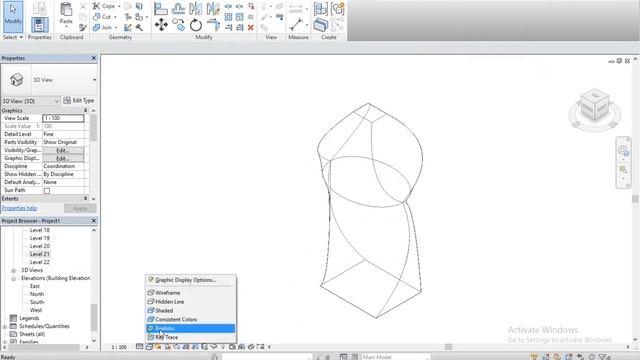640x360 pixels.
Task: Activate the Rotate tool
Action: [x=196, y=25]
